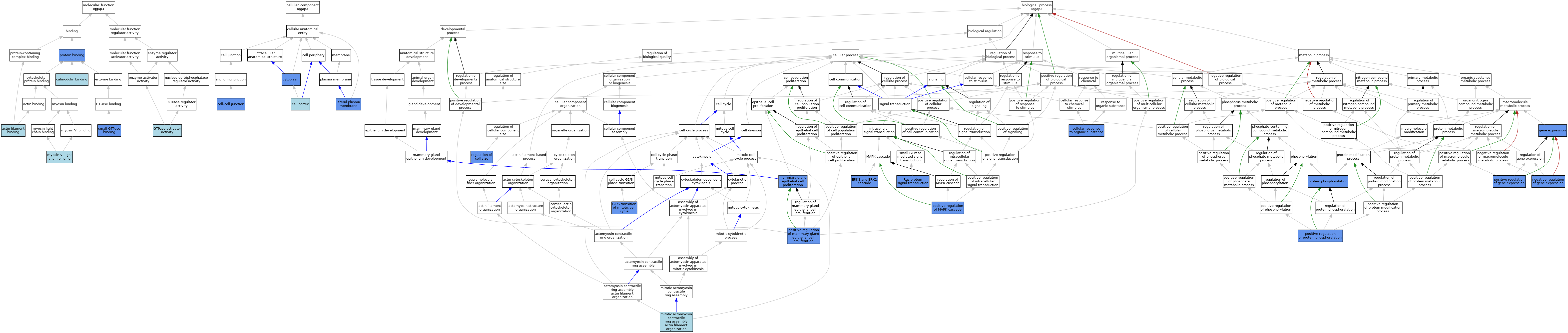The image size is (1568, 333).
Task: Click 'protein-containing complex binding' node
Action: (25, 55)
